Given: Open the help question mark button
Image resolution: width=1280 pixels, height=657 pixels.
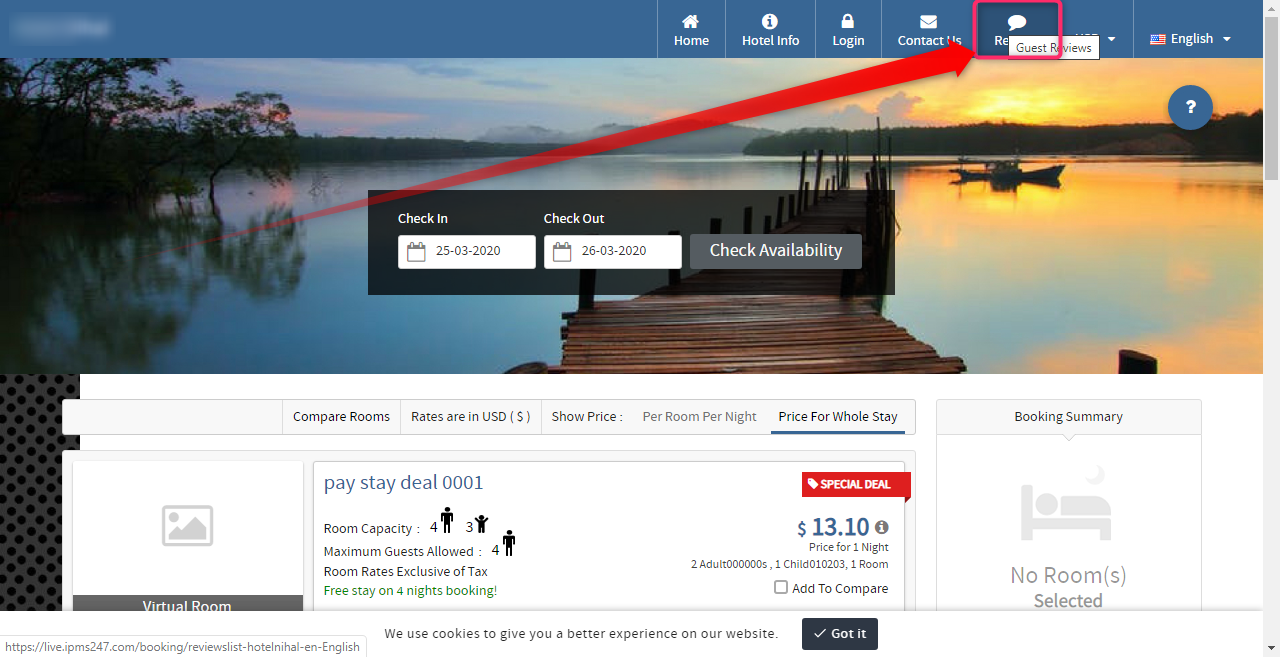Looking at the screenshot, I should point(1190,107).
